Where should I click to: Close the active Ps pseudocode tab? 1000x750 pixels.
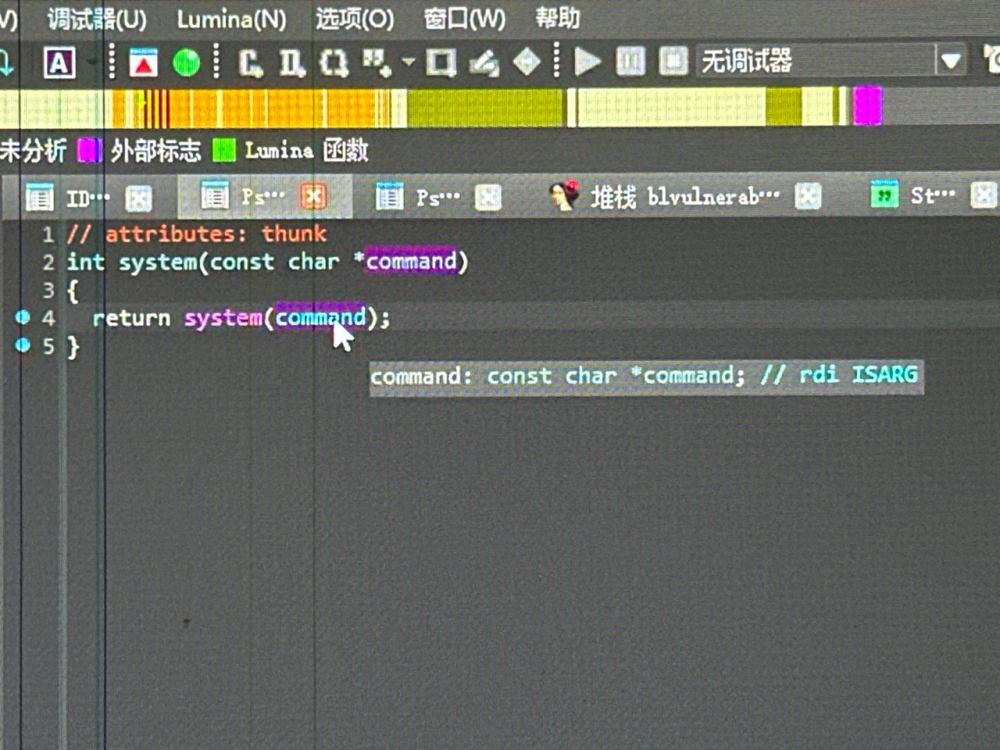(x=314, y=197)
